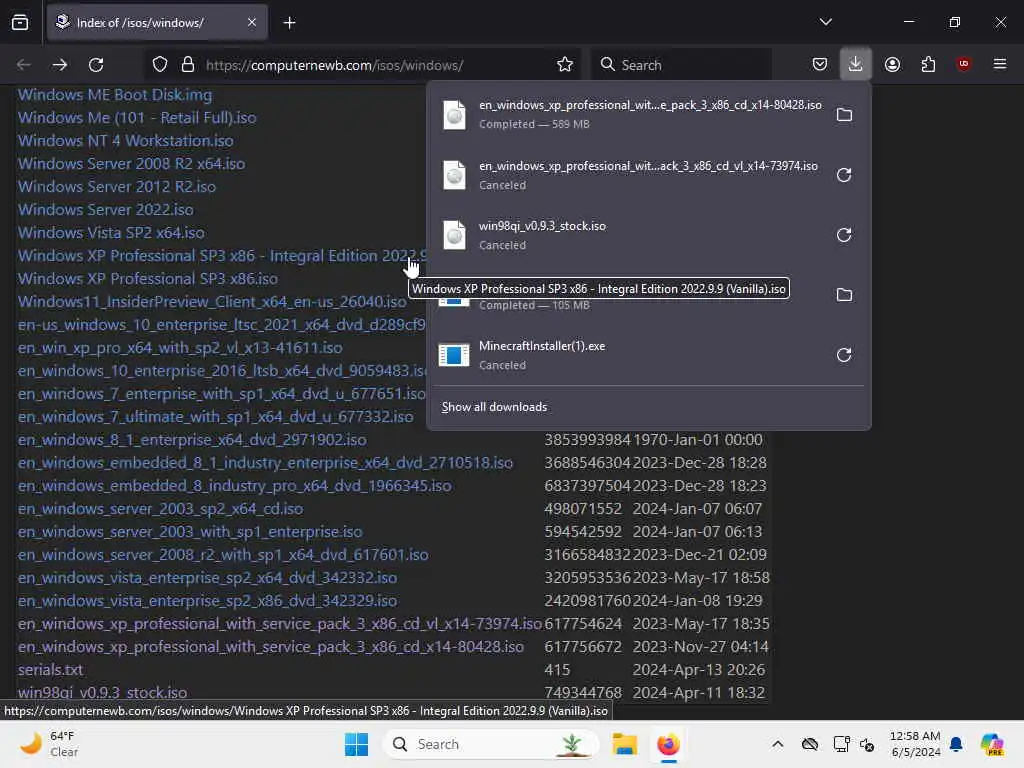Open completed en_windows_xp x14-80428.iso download entry
Image resolution: width=1024 pixels, height=768 pixels.
click(630, 115)
